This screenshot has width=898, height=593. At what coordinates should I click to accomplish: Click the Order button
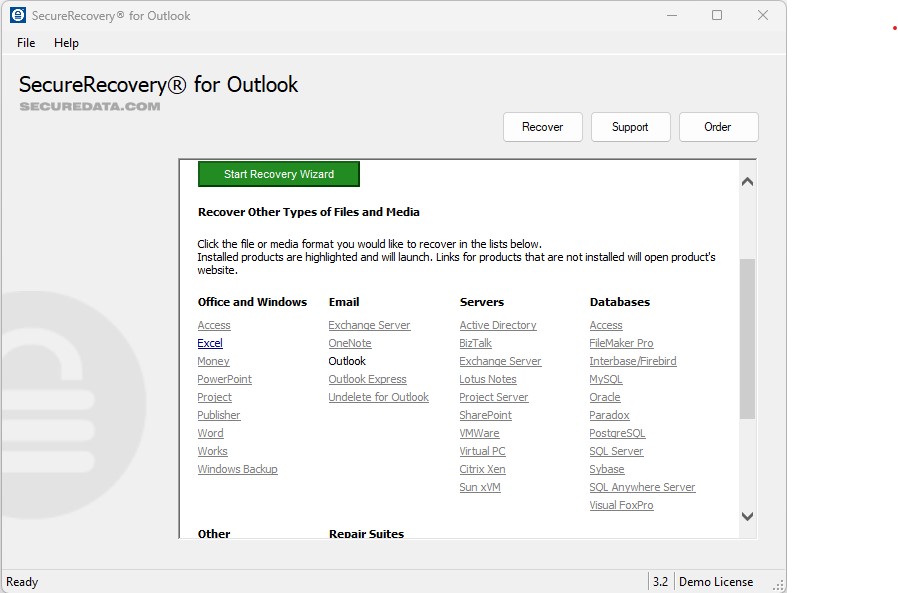tap(718, 127)
